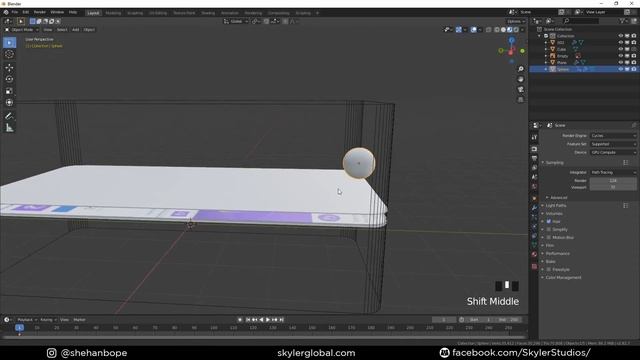Open the Material properties tab icon
The image size is (640, 360).
tap(534, 254)
